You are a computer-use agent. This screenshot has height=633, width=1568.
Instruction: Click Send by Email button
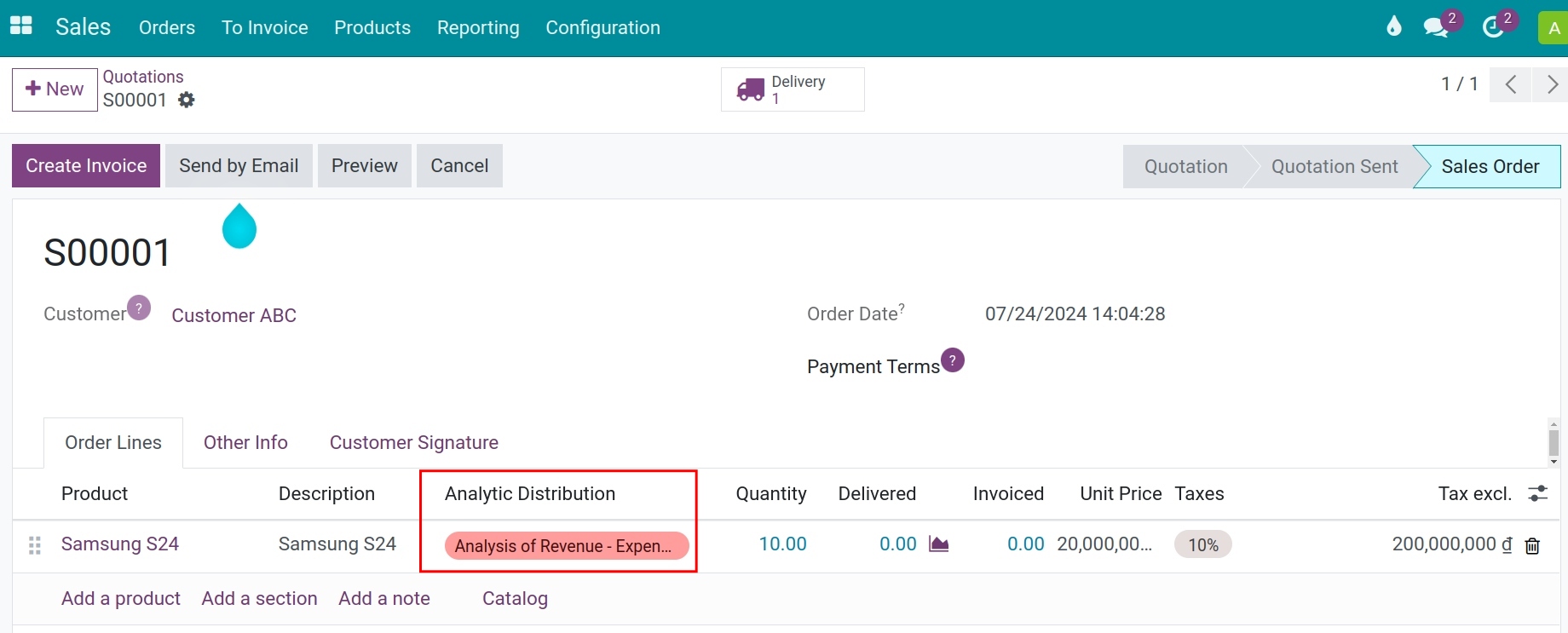[239, 165]
